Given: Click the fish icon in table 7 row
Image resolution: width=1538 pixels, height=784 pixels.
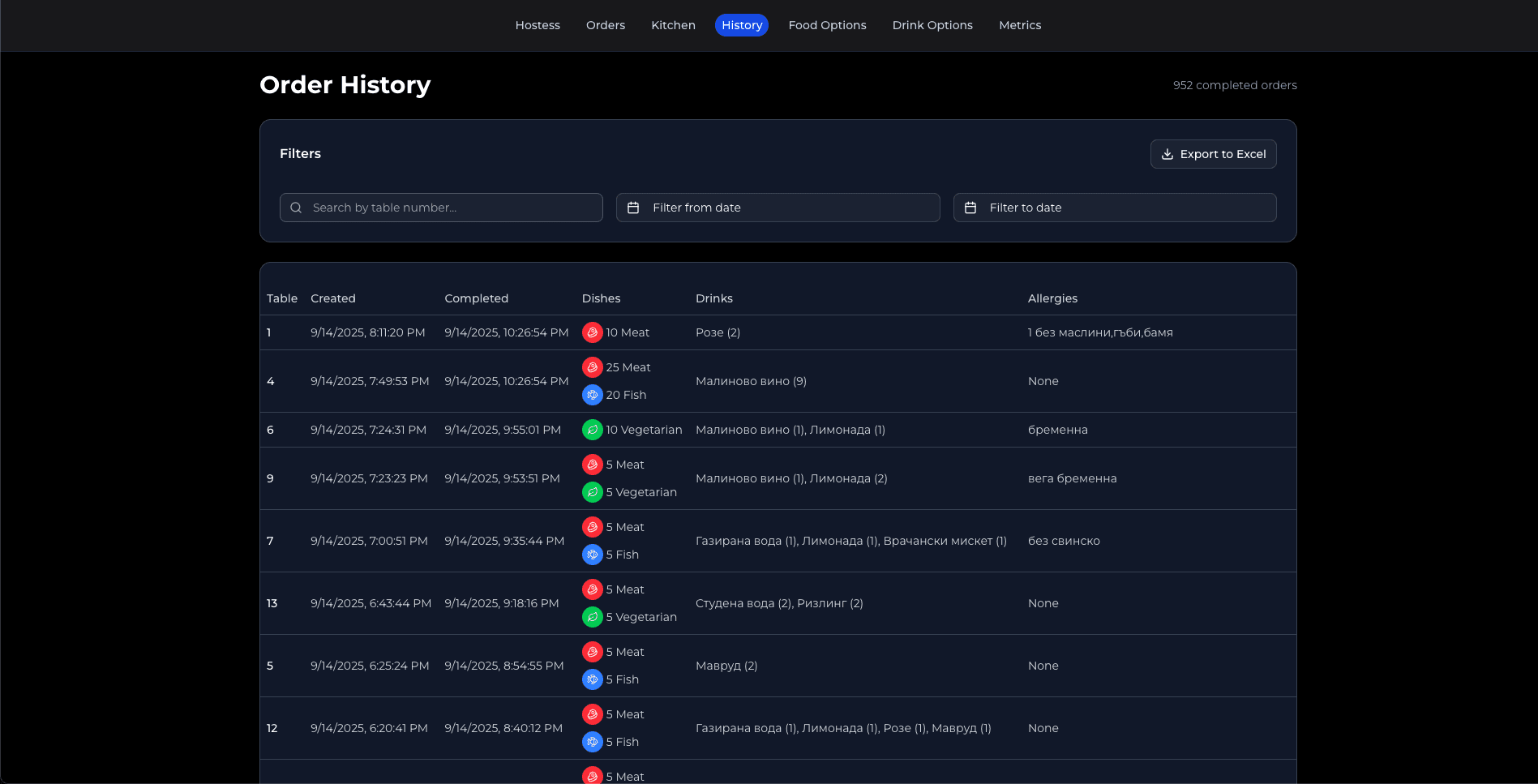Looking at the screenshot, I should [x=593, y=555].
